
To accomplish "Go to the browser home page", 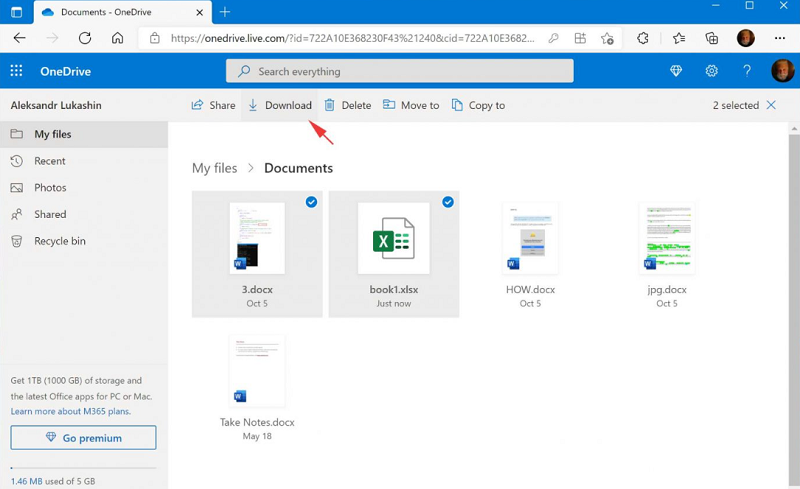I will pos(118,38).
